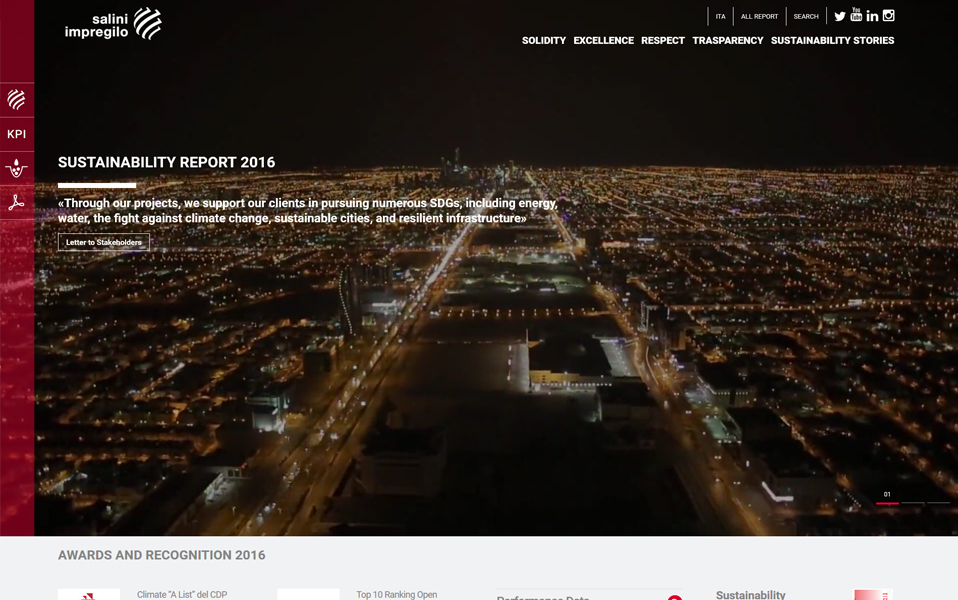Navigate to Trasparency section
Image resolution: width=958 pixels, height=600 pixels.
click(727, 41)
